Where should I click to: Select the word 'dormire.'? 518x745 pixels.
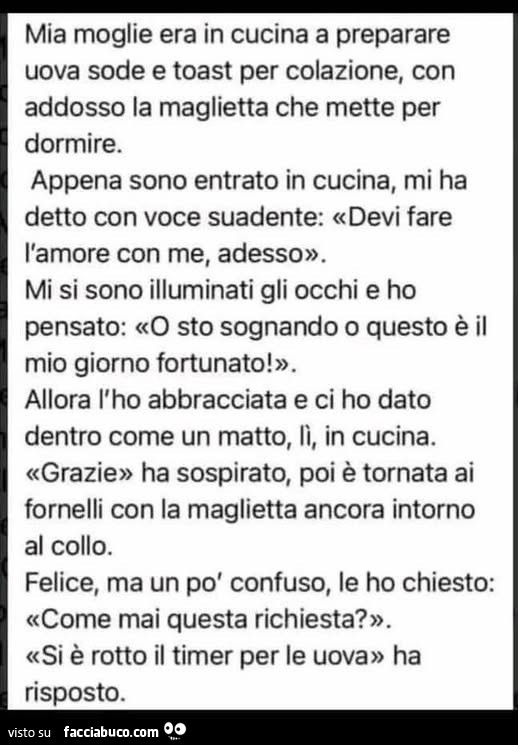click(74, 143)
